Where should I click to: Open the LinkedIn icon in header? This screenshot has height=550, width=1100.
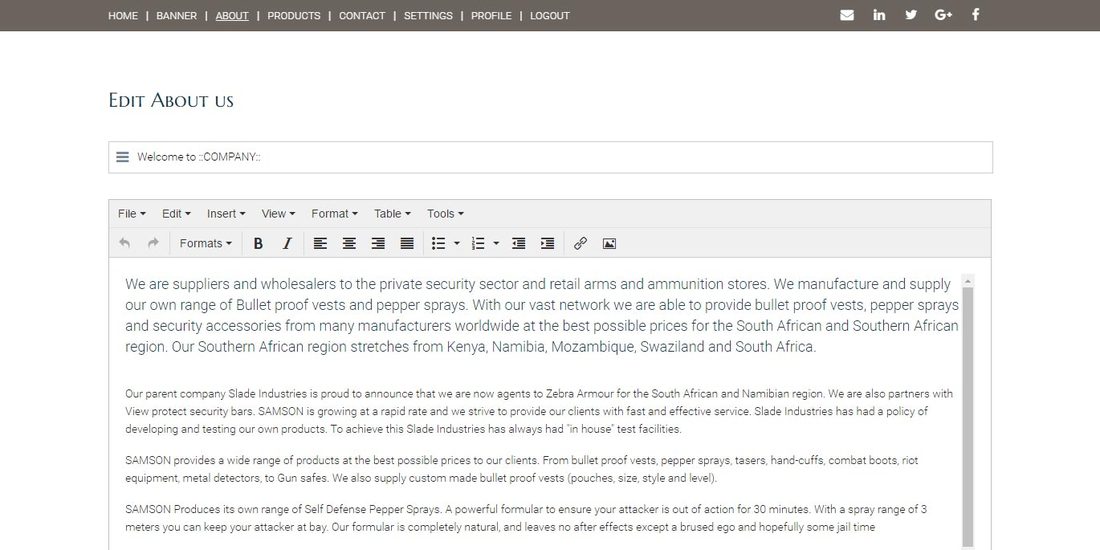pyautogui.click(x=879, y=15)
